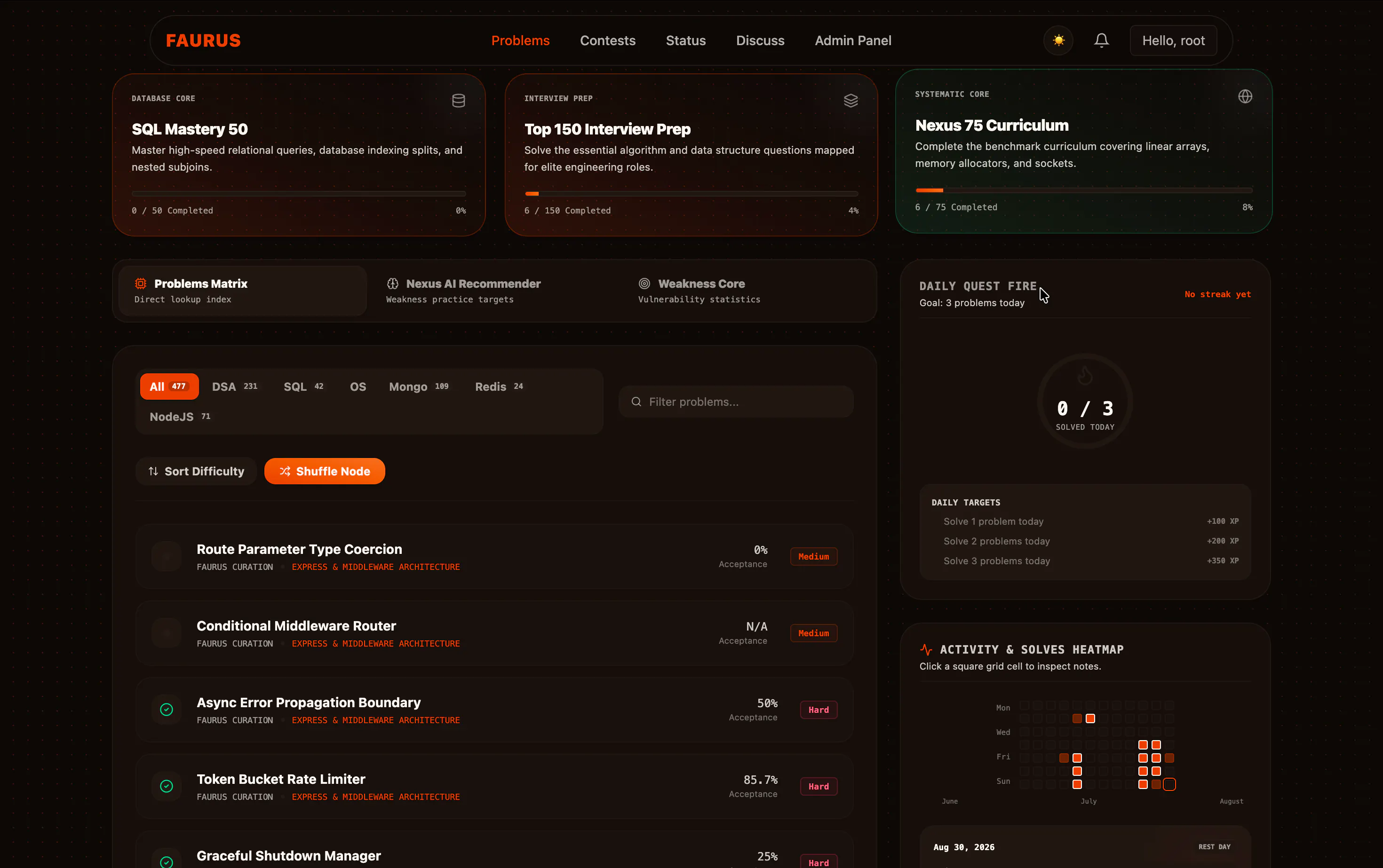1383x868 pixels.
Task: Switch to the Discuss section
Action: (x=761, y=41)
